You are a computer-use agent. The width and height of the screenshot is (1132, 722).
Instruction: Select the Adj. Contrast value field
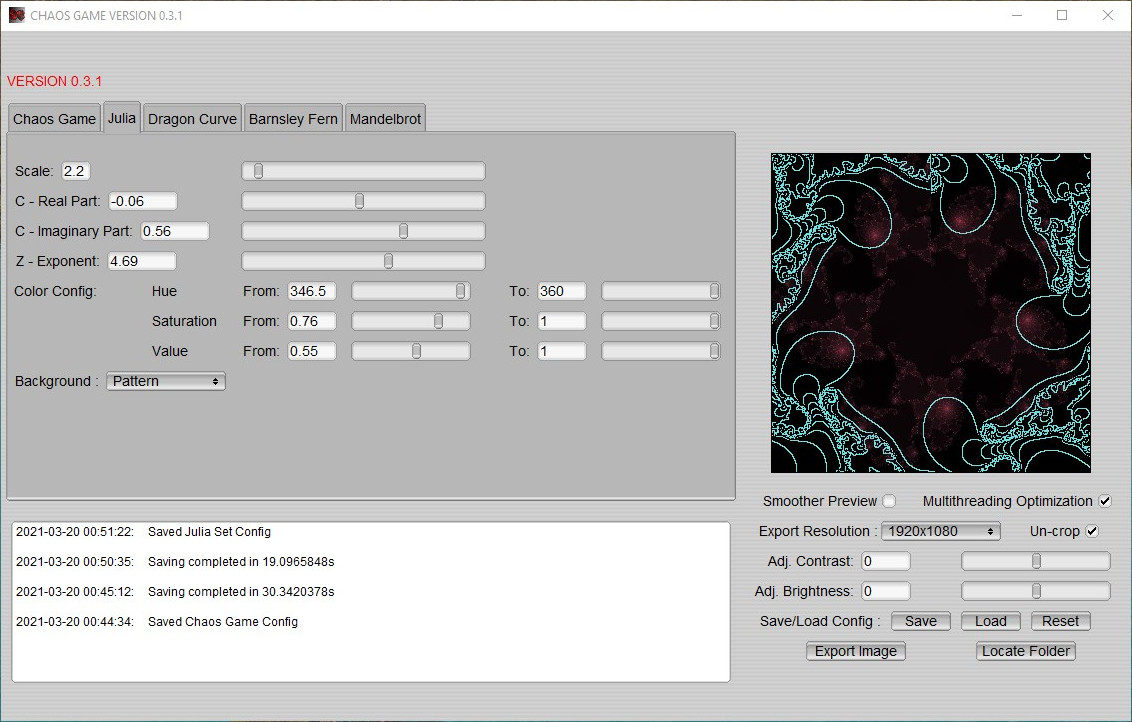[885, 561]
